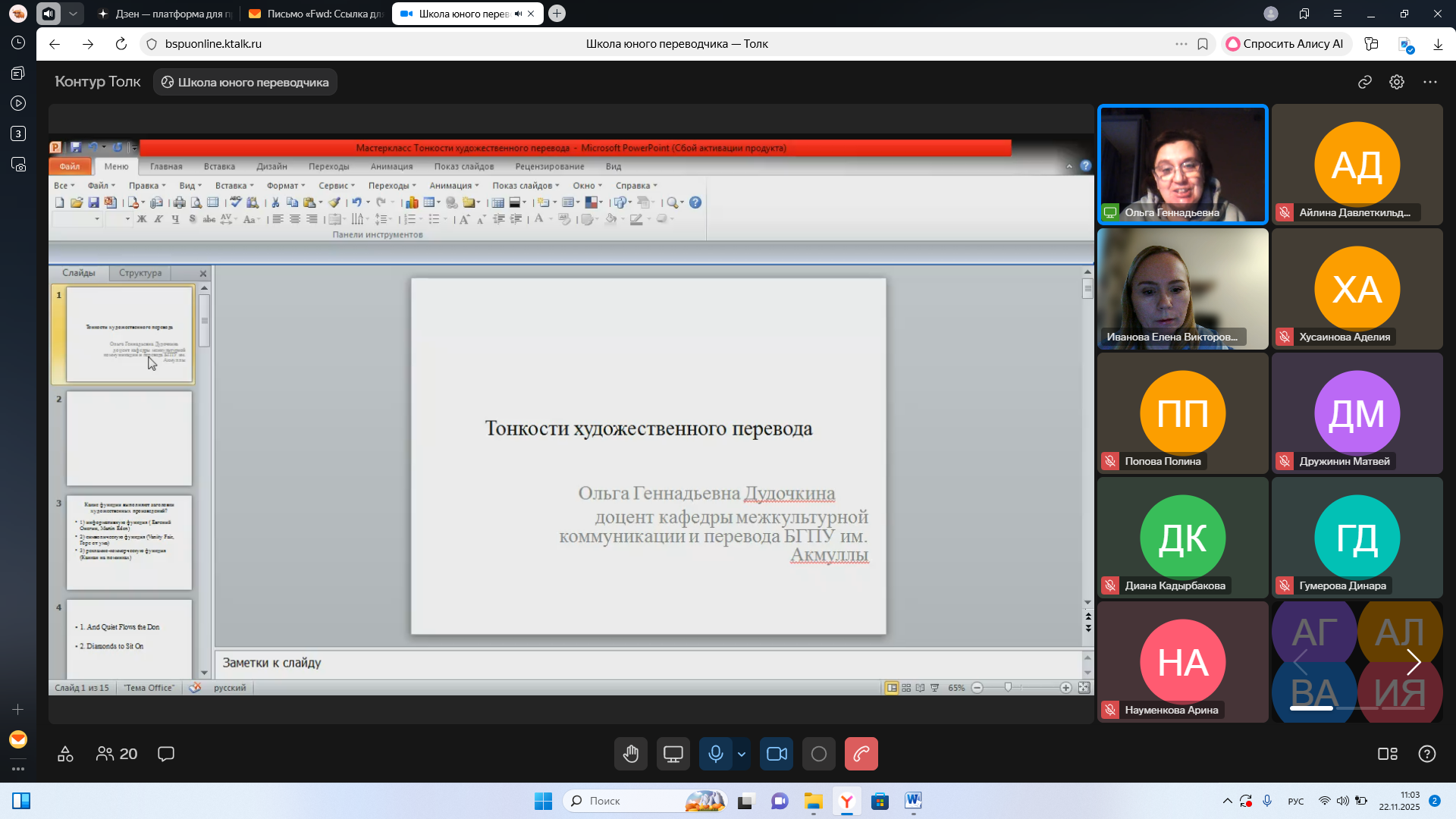1456x819 pixels.
Task: Change the video layout view
Action: point(1387,754)
